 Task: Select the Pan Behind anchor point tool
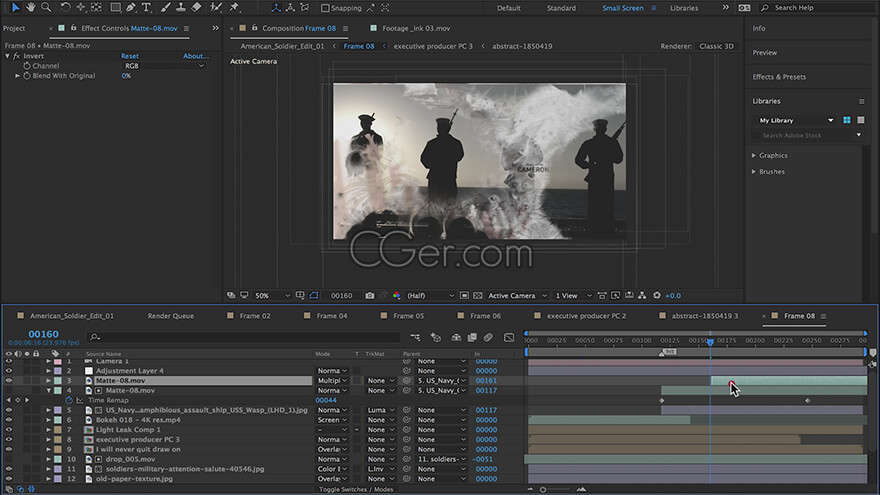coord(96,7)
